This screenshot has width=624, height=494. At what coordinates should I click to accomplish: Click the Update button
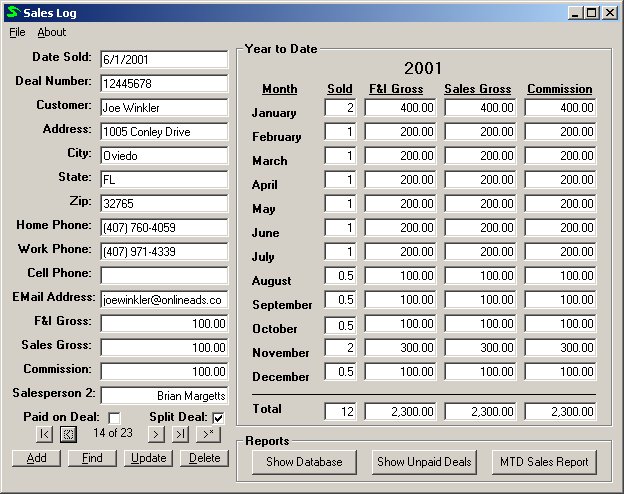[148, 458]
